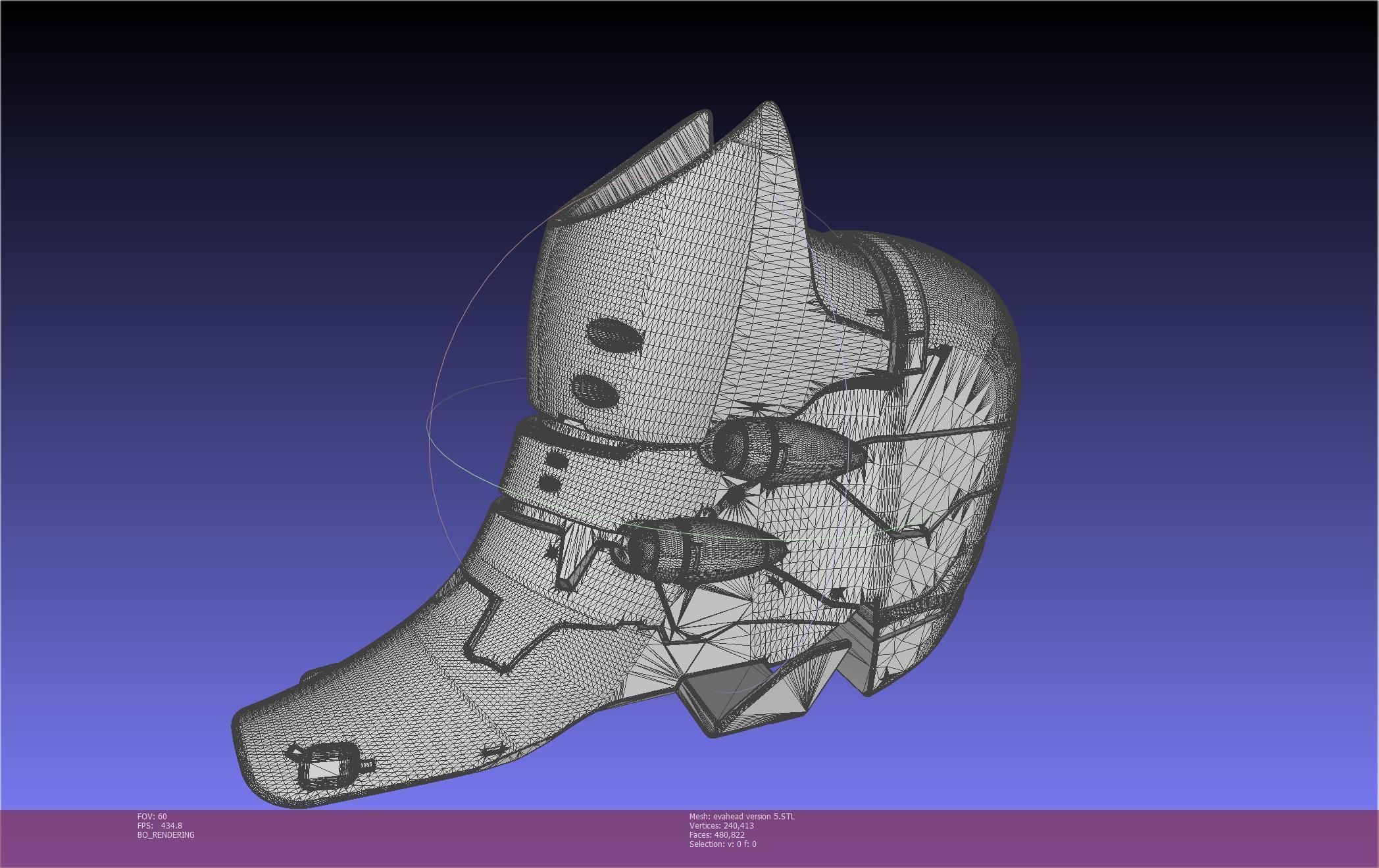Click the 'Faces: 480,822' info text
Viewport: 1379px width, 868px height.
pos(716,834)
